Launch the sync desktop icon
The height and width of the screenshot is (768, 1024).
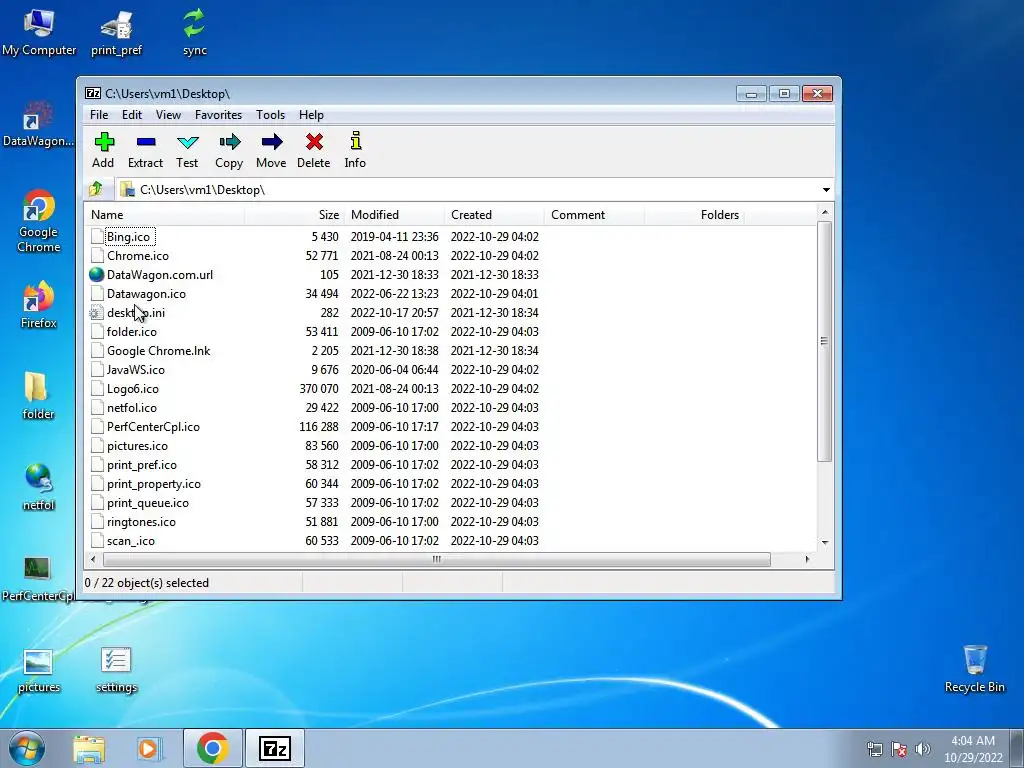[x=194, y=31]
